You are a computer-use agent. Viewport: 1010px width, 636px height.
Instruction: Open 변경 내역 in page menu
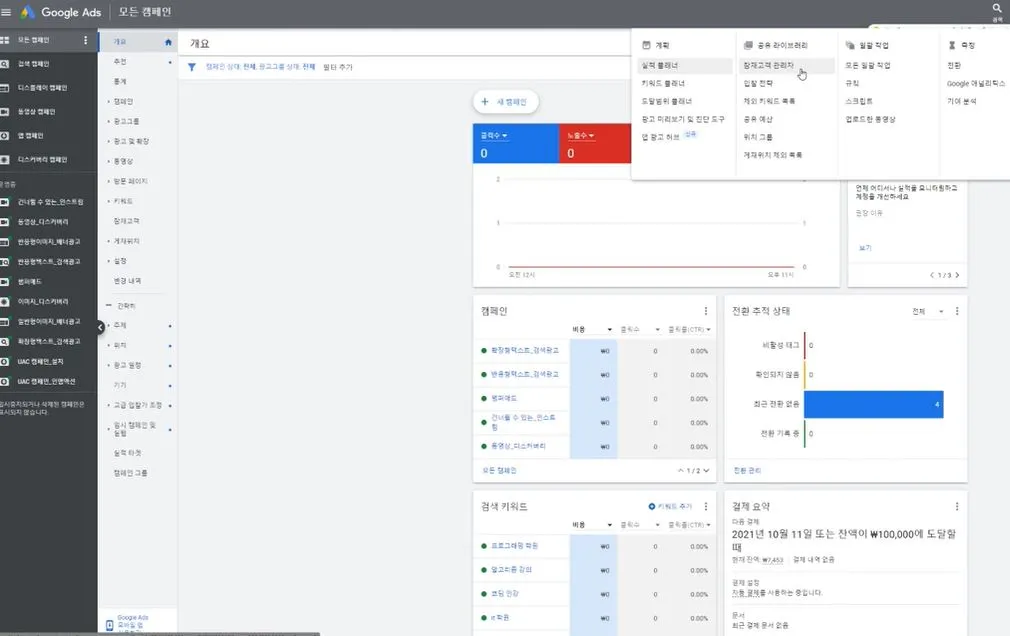coord(128,281)
